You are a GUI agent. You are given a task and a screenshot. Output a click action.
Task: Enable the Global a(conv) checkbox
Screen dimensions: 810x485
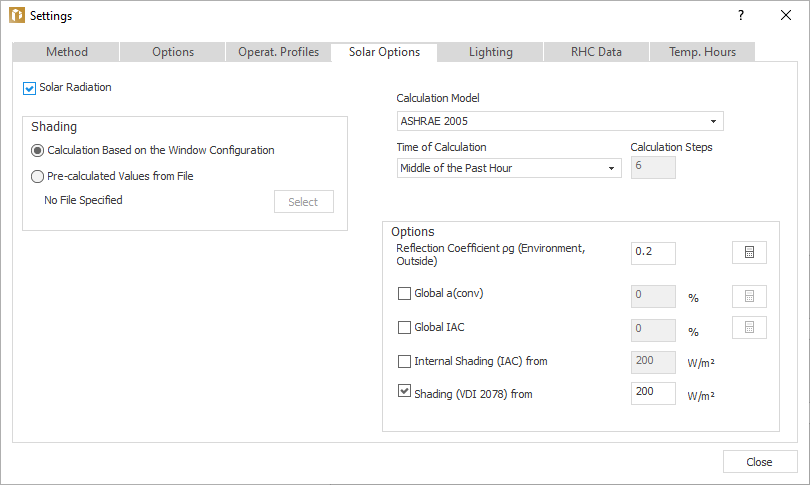(404, 293)
